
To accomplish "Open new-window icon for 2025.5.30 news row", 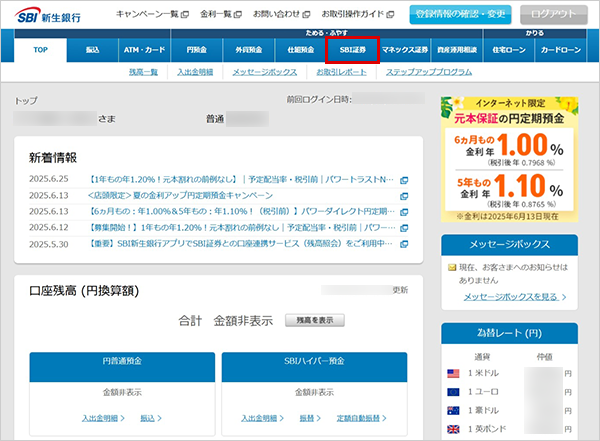I will point(404,244).
